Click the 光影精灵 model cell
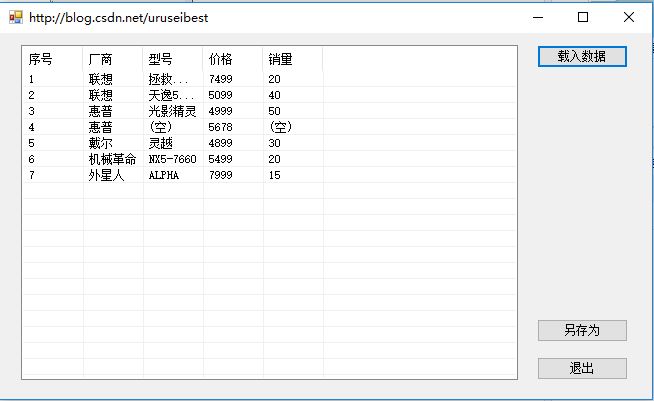Image resolution: width=654 pixels, height=401 pixels. (x=172, y=111)
